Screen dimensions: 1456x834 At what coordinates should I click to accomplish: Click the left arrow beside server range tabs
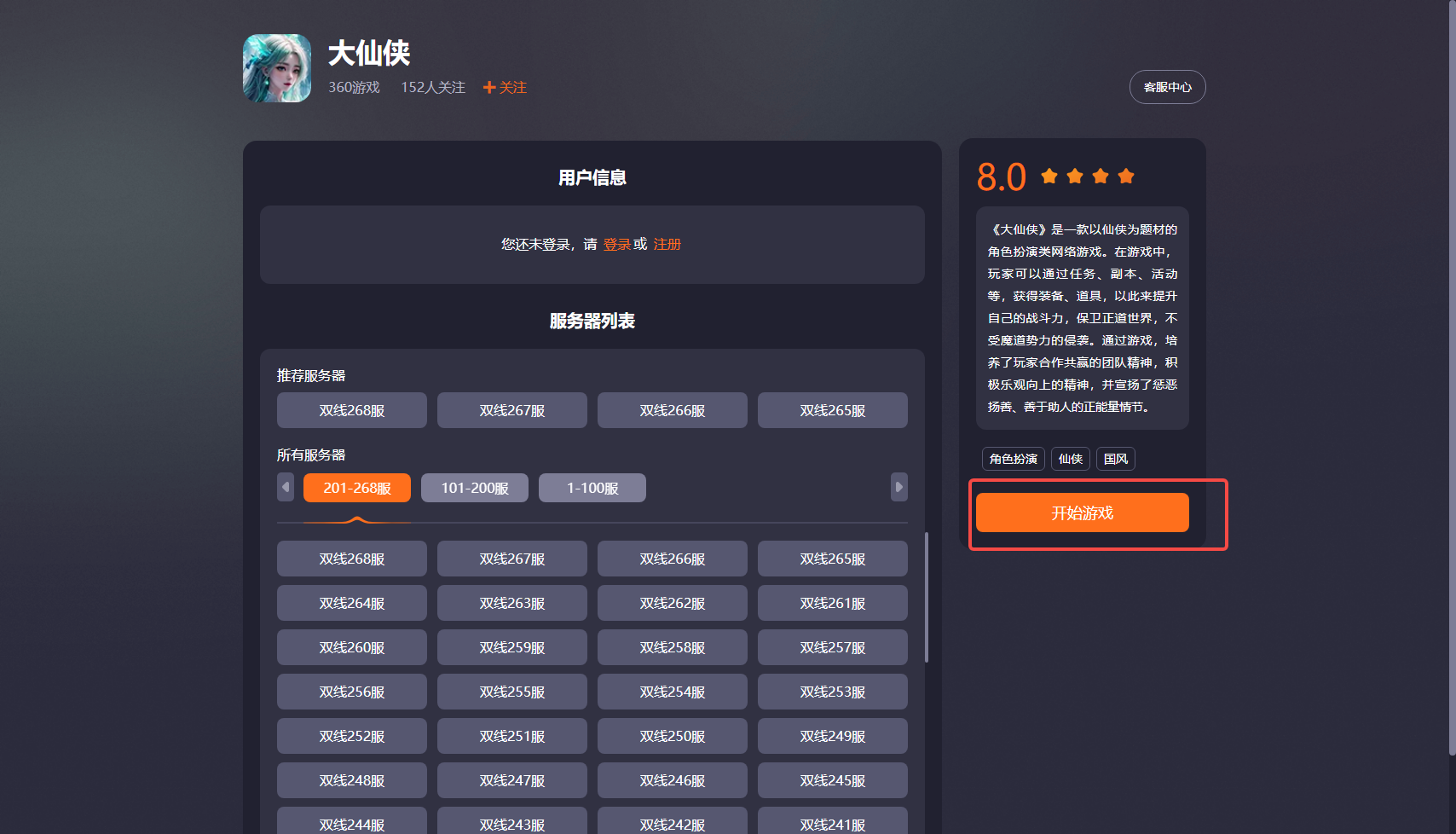[x=286, y=487]
